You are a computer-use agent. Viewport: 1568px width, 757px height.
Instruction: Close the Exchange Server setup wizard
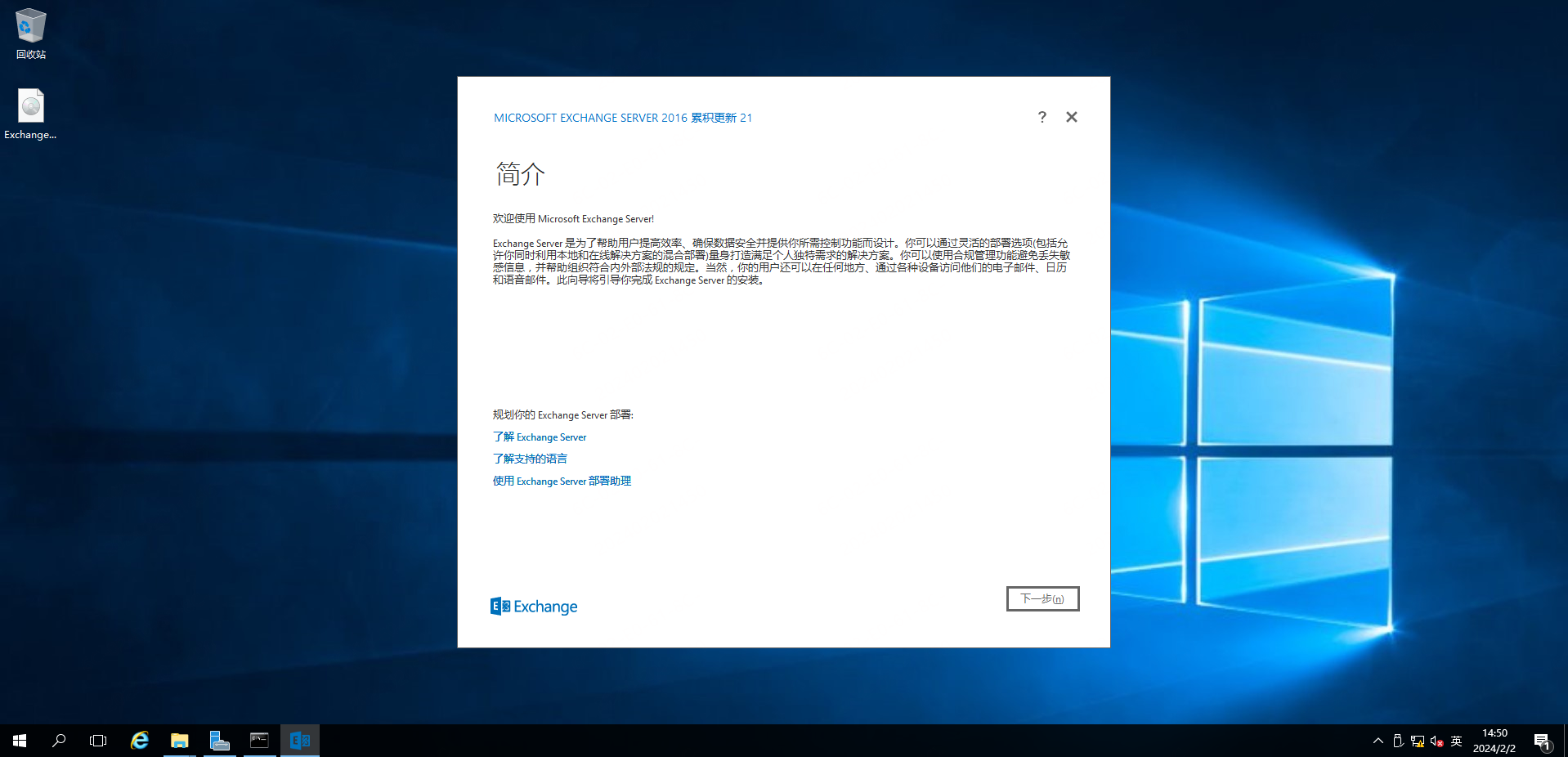point(1071,117)
